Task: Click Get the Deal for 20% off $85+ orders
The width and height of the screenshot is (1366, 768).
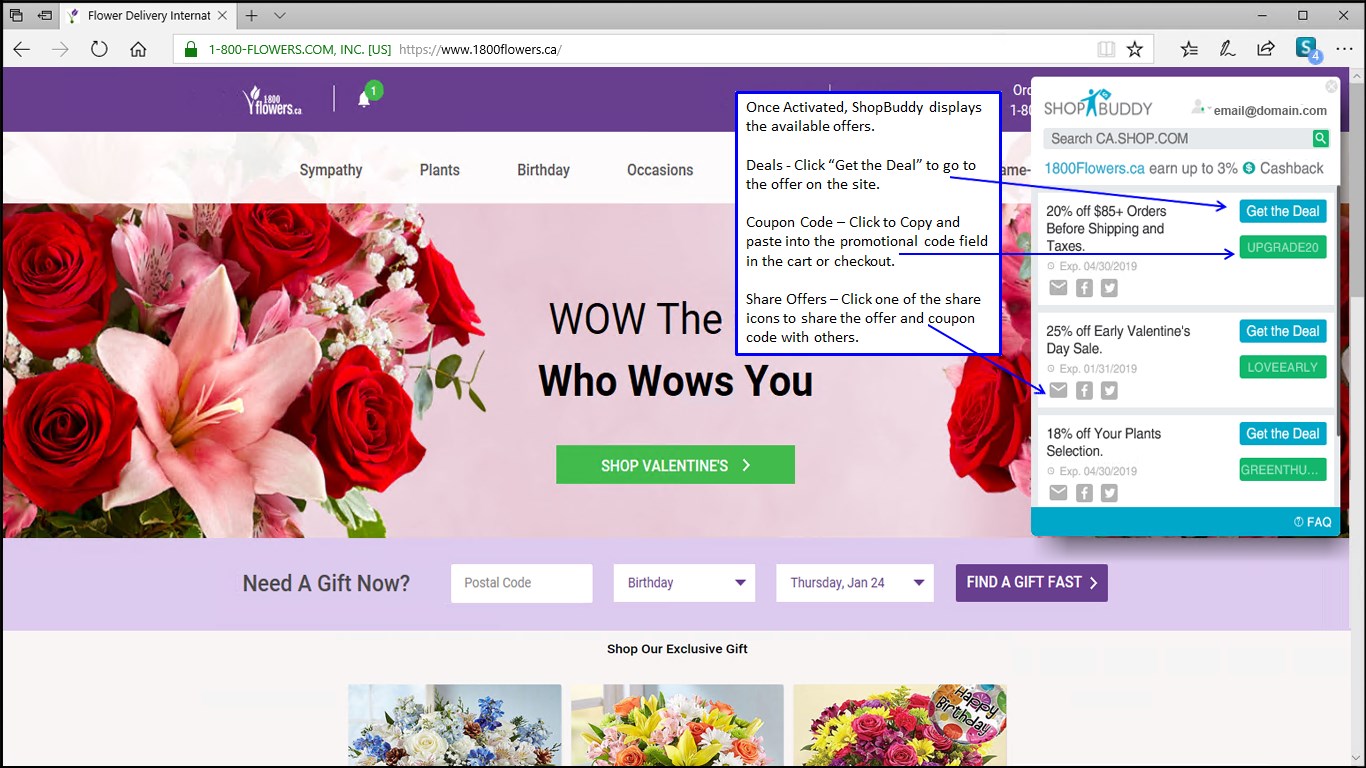Action: (x=1283, y=211)
